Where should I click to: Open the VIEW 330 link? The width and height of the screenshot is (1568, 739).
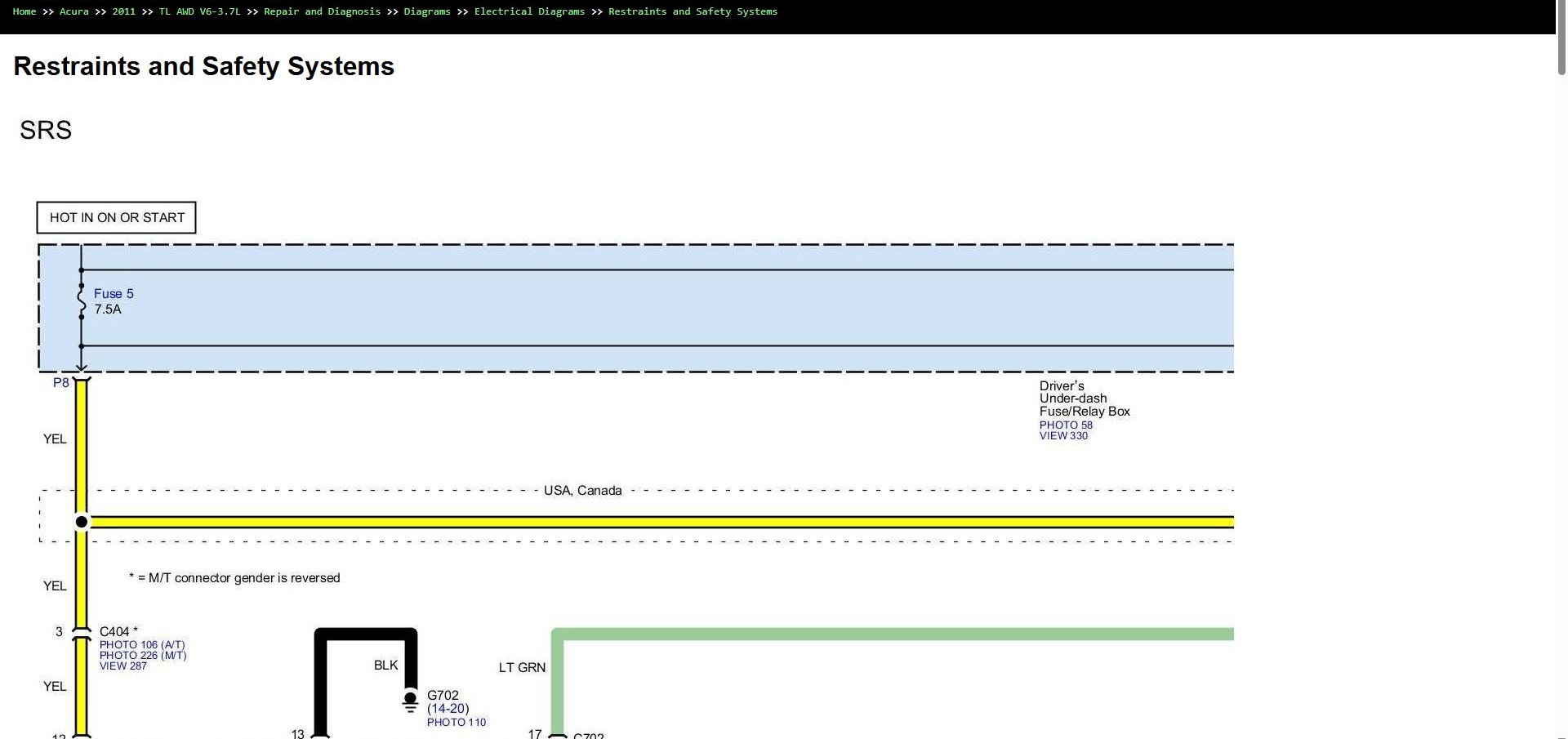click(x=1063, y=435)
